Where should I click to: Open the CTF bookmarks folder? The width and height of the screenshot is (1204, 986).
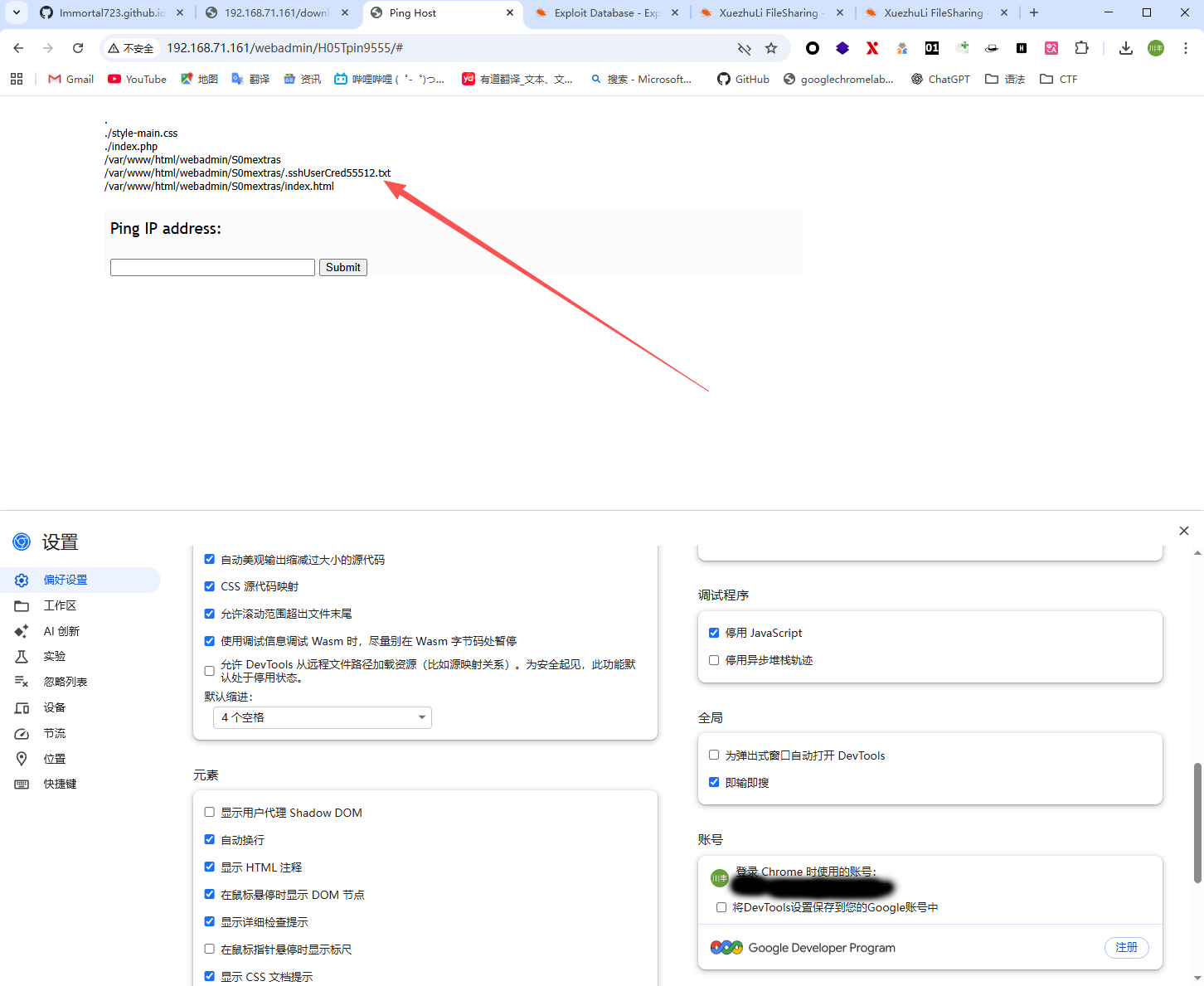1059,79
